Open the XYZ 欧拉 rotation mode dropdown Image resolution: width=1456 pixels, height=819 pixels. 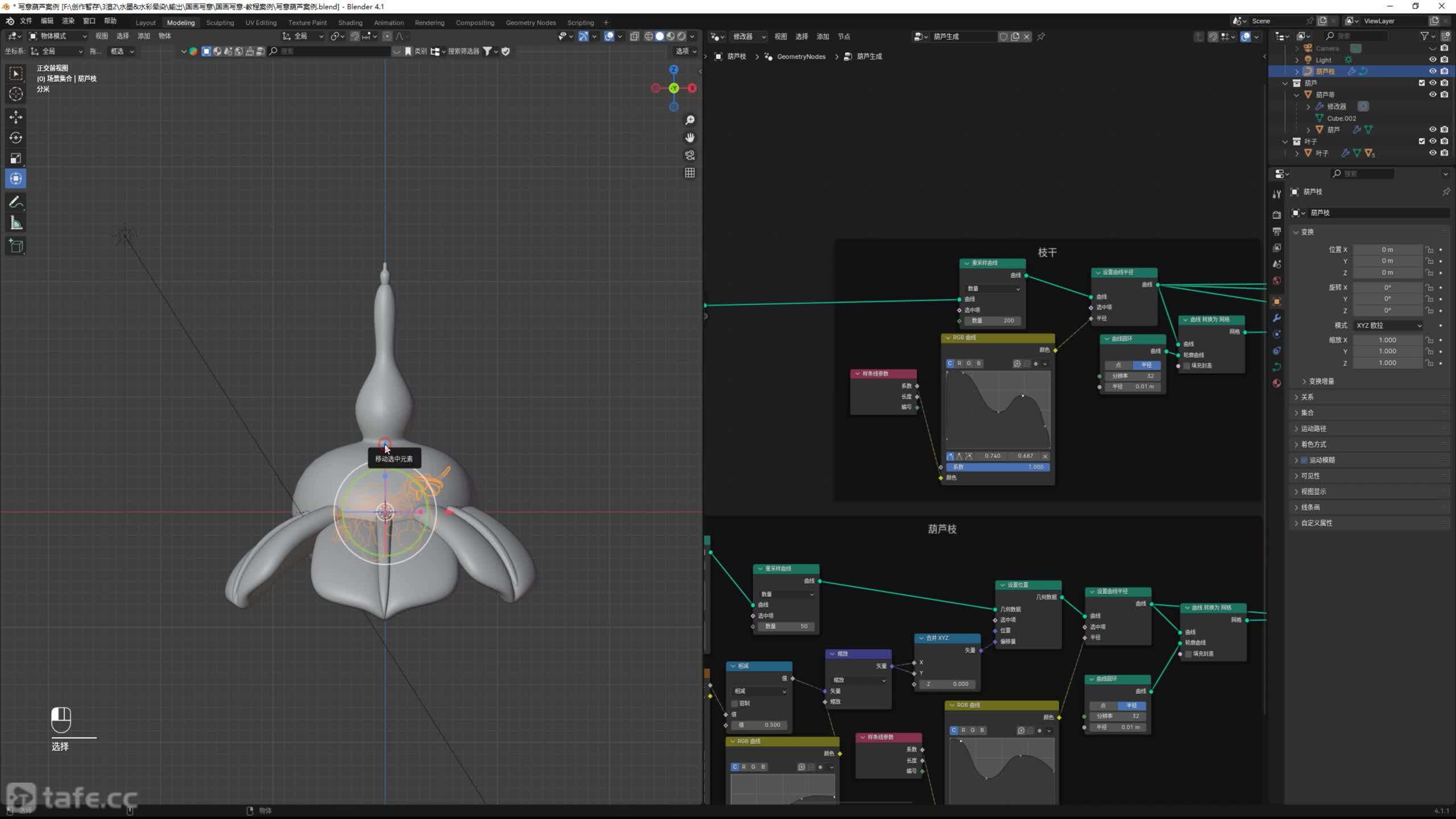(1388, 325)
